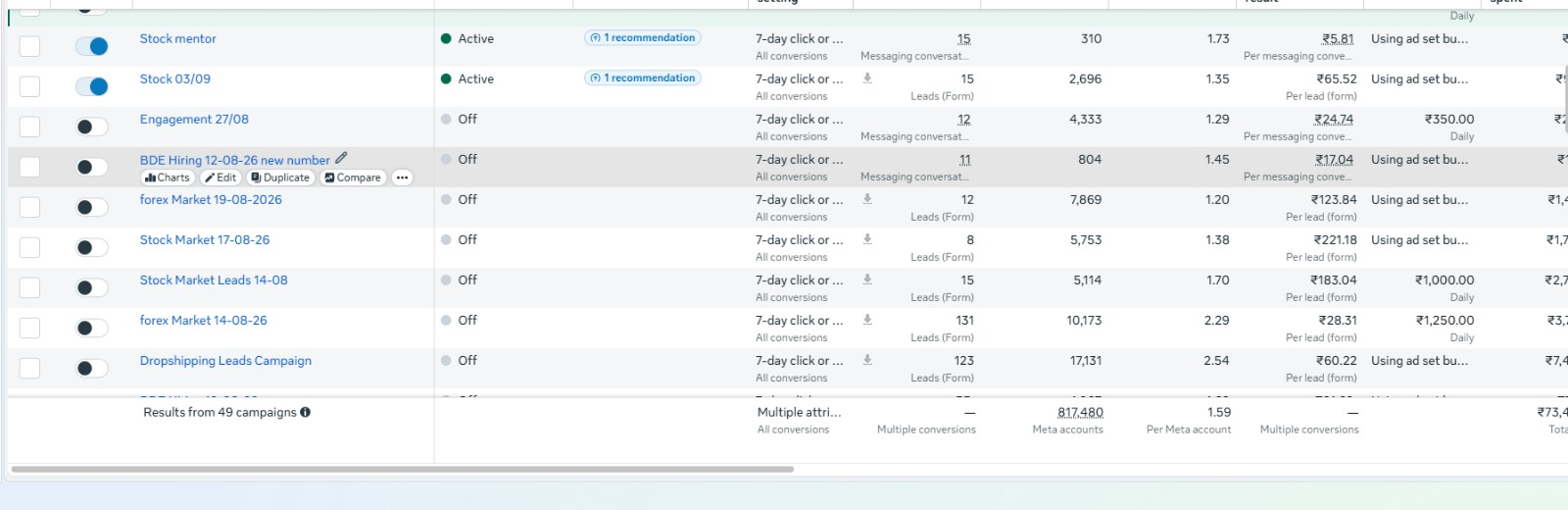Click download icon in forex Market 14-08-26 results
1568x510 pixels.
[867, 320]
